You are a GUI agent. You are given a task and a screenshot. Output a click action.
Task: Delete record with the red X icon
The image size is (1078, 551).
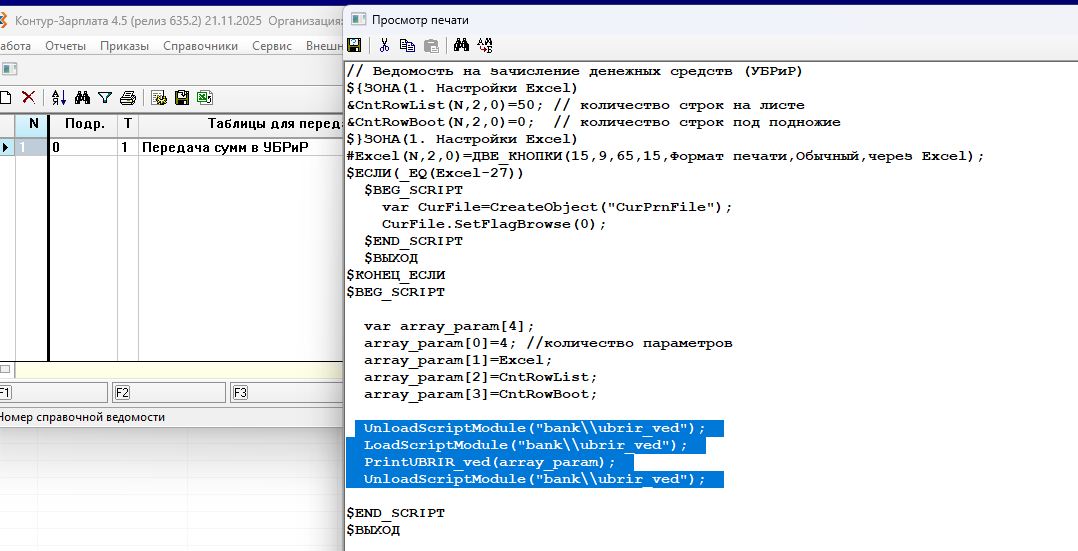click(x=28, y=97)
